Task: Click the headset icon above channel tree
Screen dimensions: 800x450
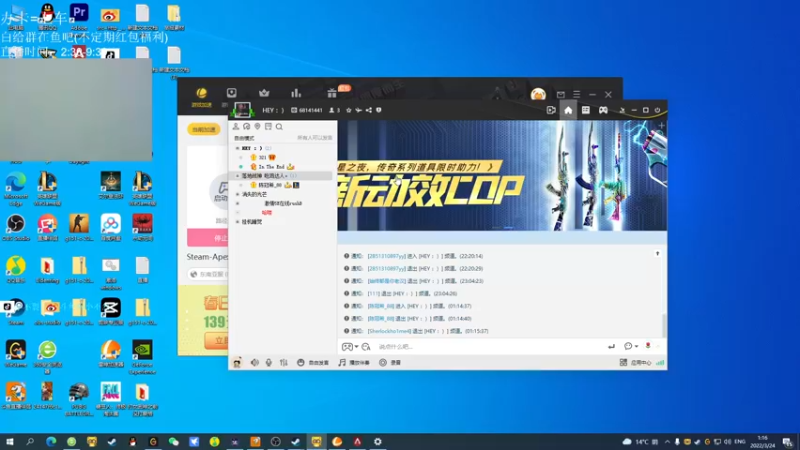Action: (246, 127)
